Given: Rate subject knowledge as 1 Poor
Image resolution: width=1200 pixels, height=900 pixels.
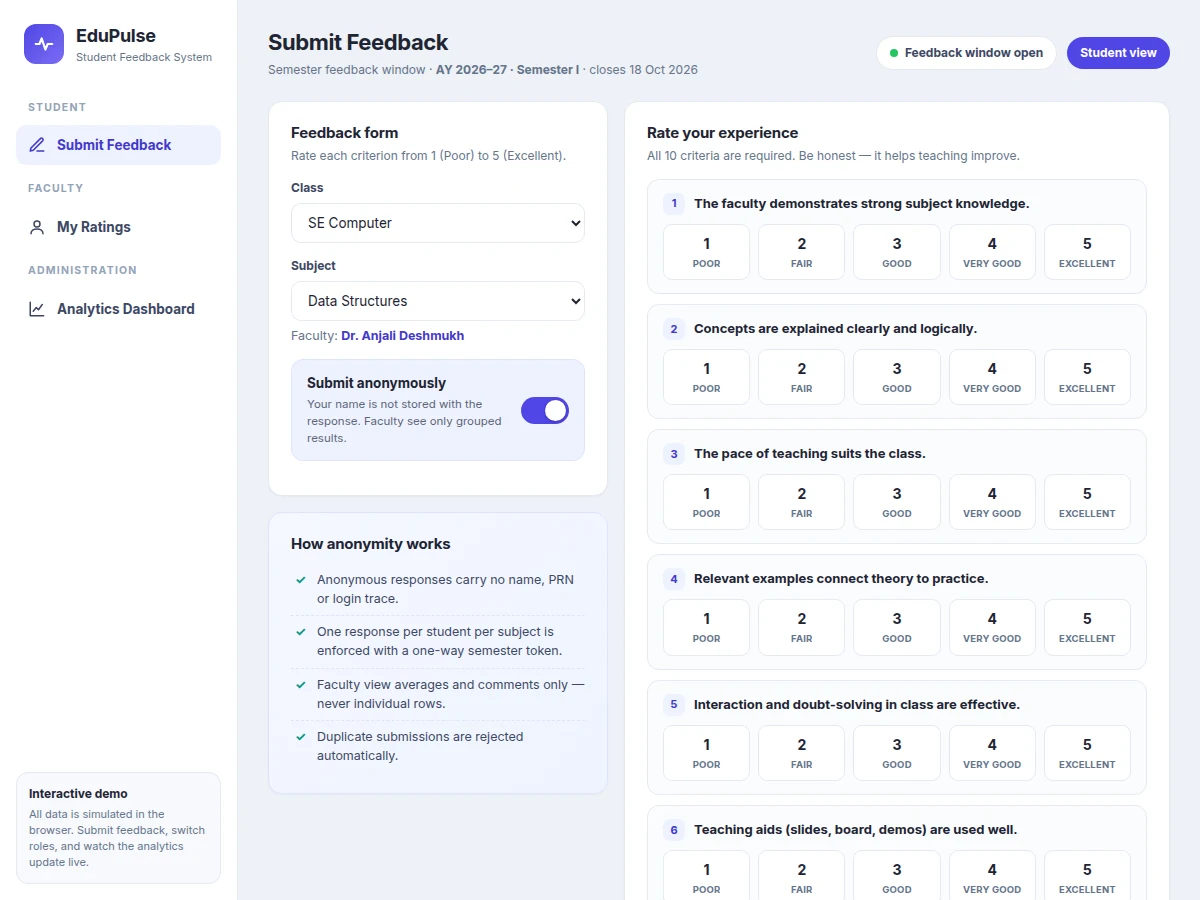Looking at the screenshot, I should 706,252.
